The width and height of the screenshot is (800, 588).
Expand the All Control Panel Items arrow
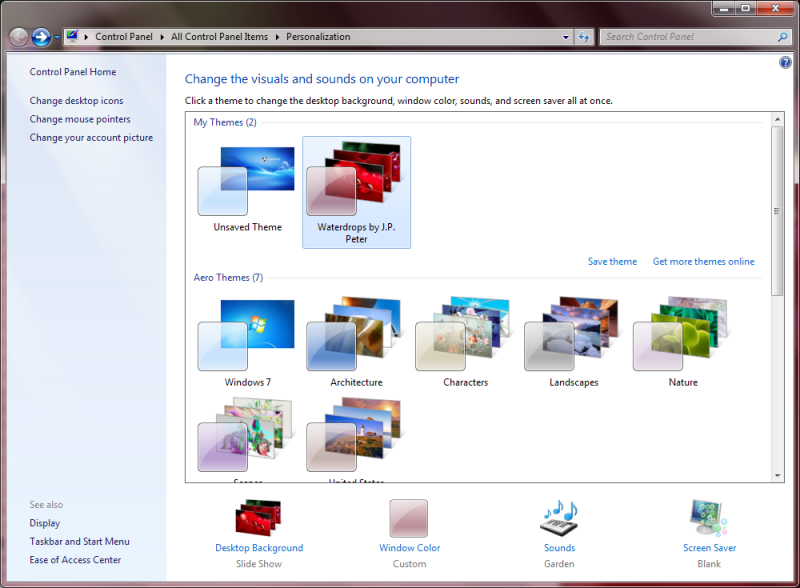tap(277, 37)
